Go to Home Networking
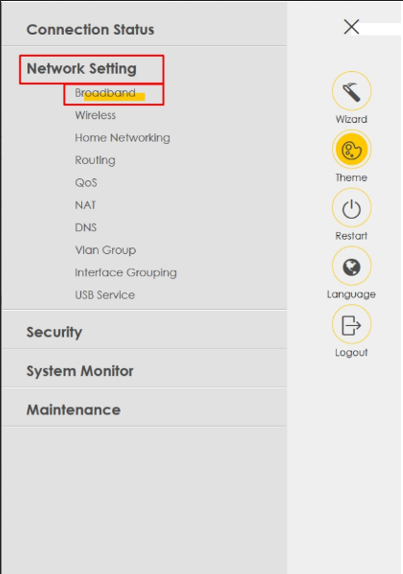The height and width of the screenshot is (574, 403). pyautogui.click(x=122, y=138)
